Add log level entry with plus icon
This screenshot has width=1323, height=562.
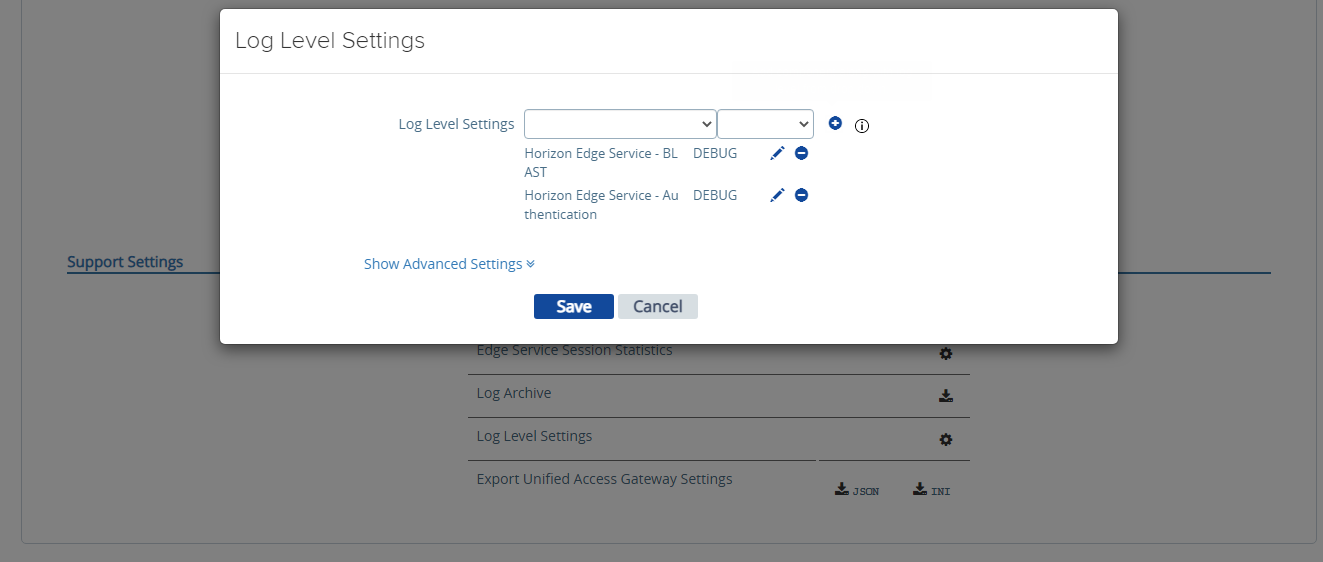pos(836,123)
